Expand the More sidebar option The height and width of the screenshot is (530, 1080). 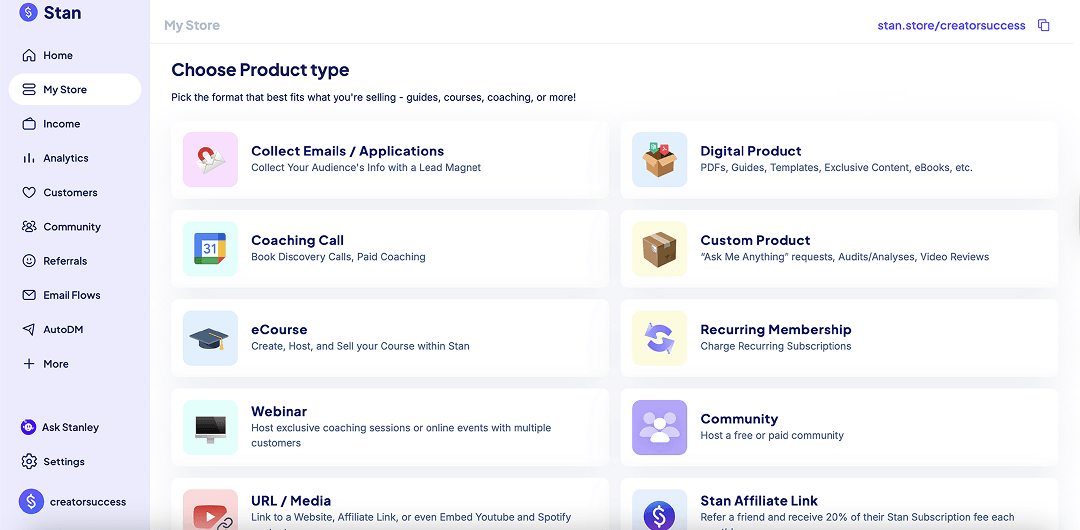(74, 364)
